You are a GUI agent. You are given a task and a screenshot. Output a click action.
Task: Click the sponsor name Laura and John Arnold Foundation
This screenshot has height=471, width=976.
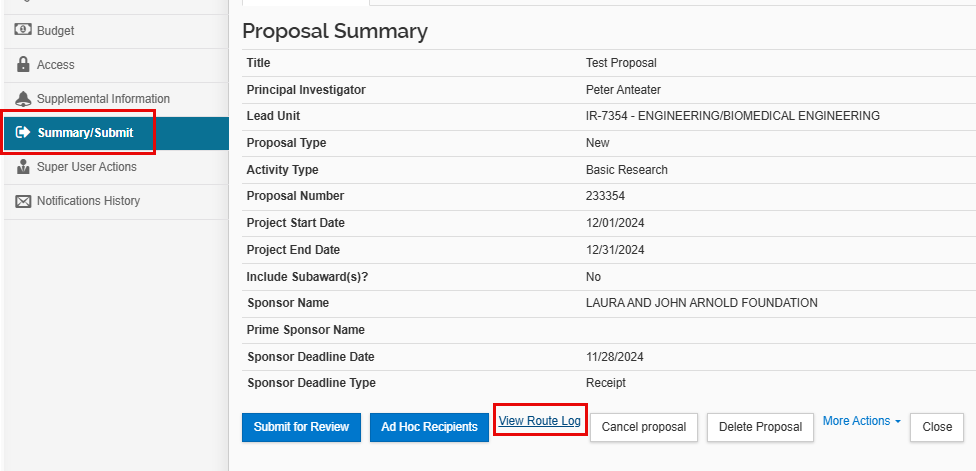[701, 303]
